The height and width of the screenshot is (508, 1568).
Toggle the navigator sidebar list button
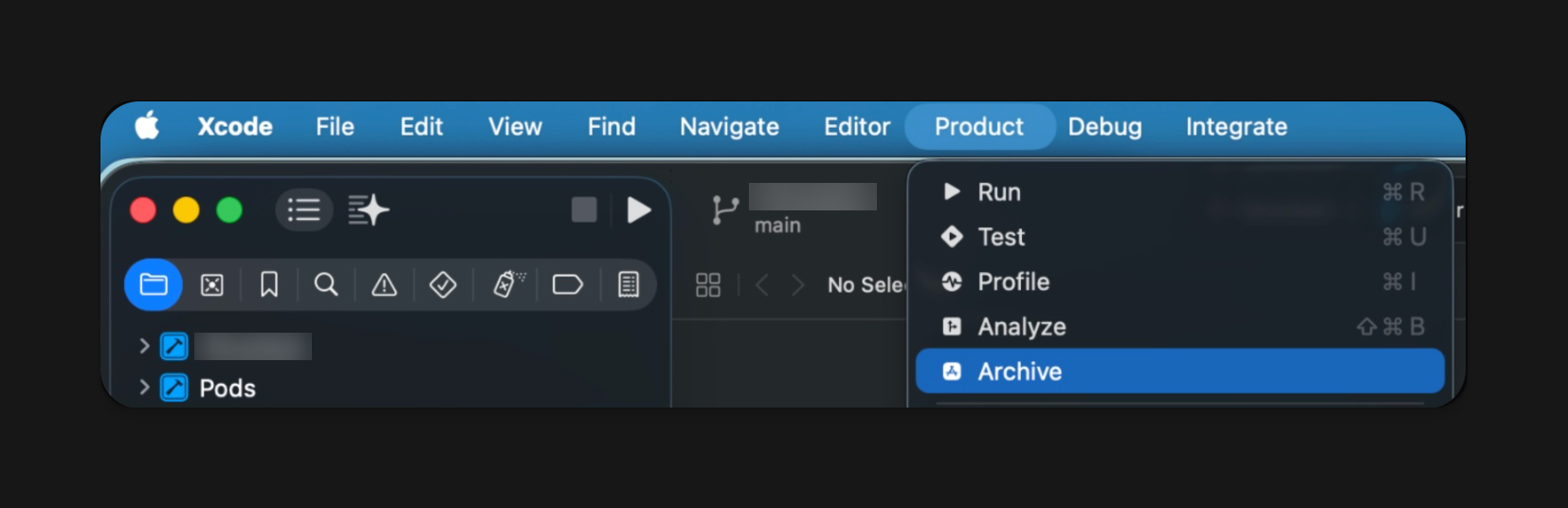(x=304, y=209)
